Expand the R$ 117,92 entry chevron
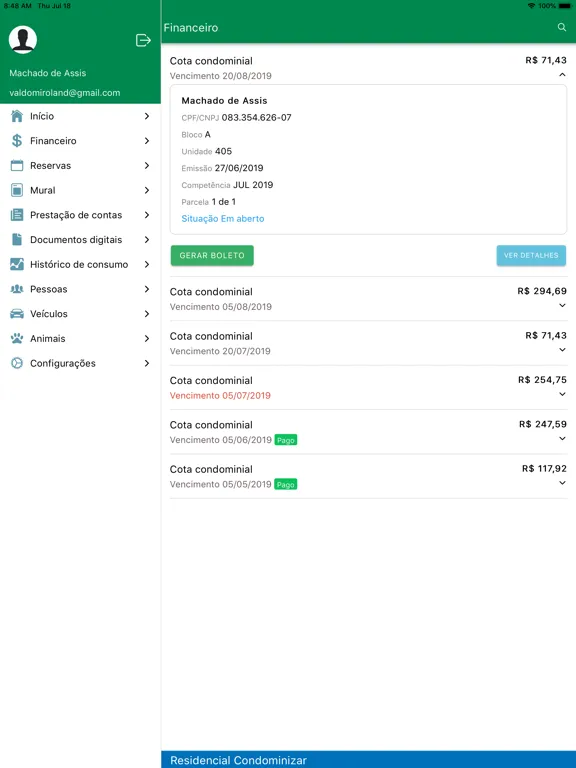 [562, 483]
